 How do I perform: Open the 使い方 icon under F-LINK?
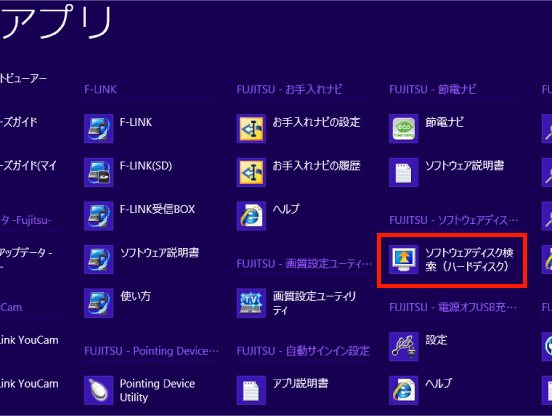pos(99,303)
